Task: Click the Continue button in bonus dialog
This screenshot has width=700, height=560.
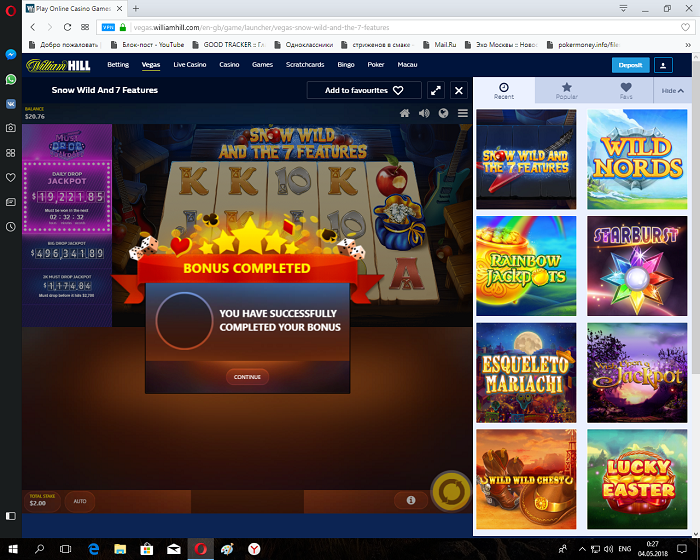Action: (247, 377)
